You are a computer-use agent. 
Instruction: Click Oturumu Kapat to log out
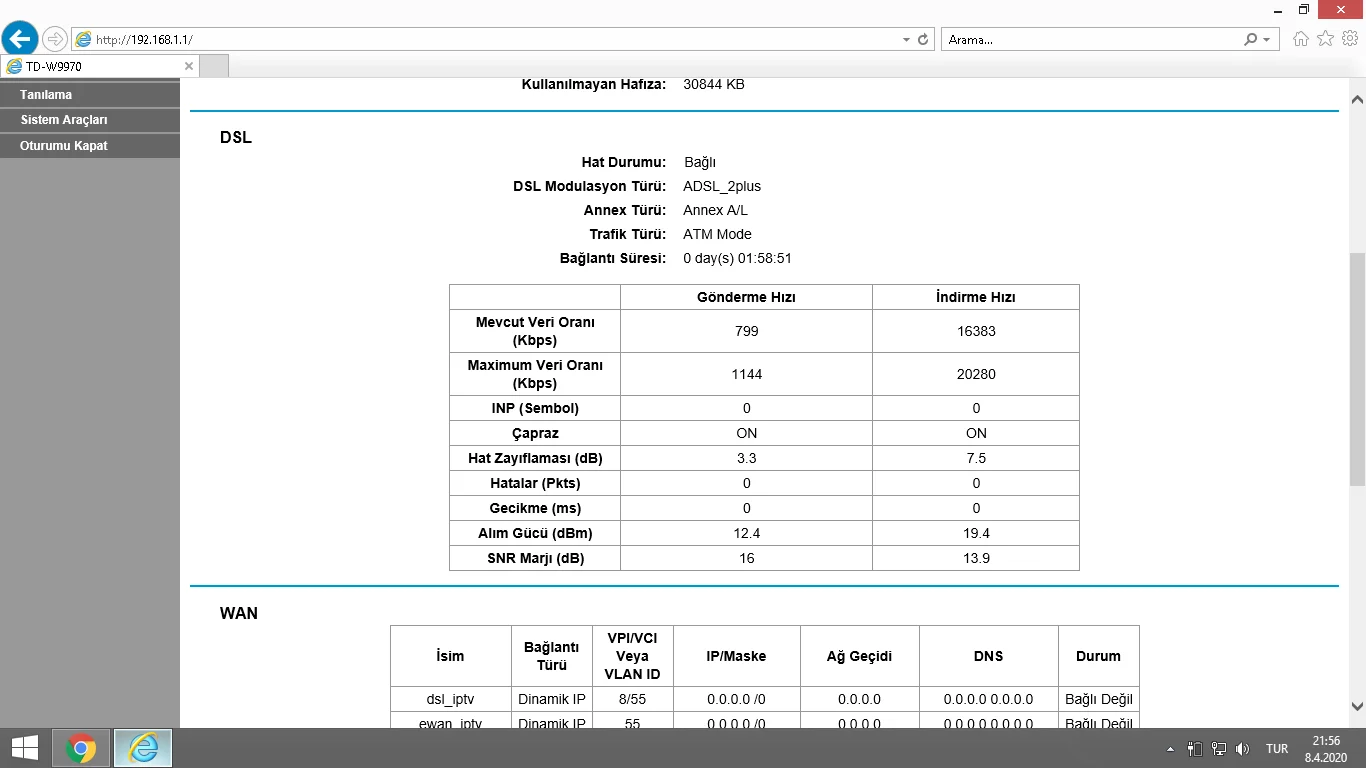[x=90, y=146]
